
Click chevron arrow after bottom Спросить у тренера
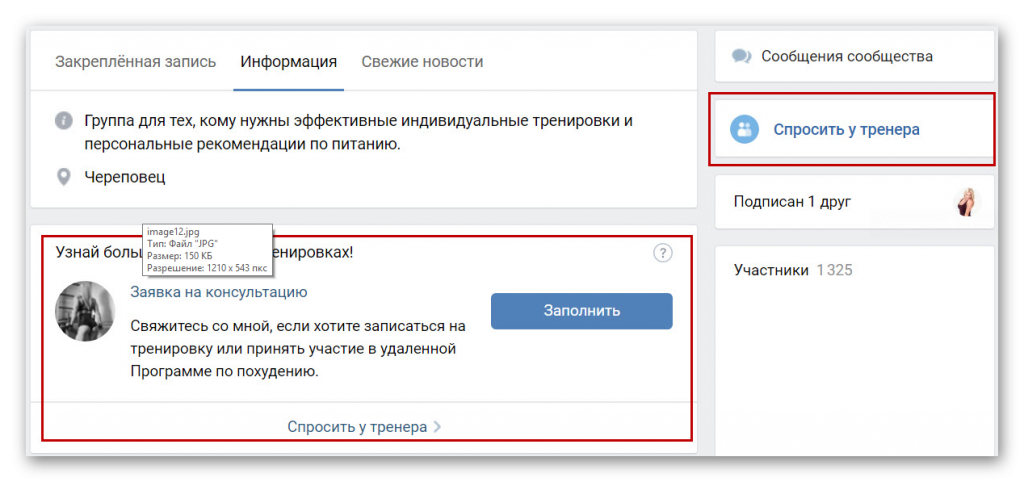pyautogui.click(x=438, y=427)
